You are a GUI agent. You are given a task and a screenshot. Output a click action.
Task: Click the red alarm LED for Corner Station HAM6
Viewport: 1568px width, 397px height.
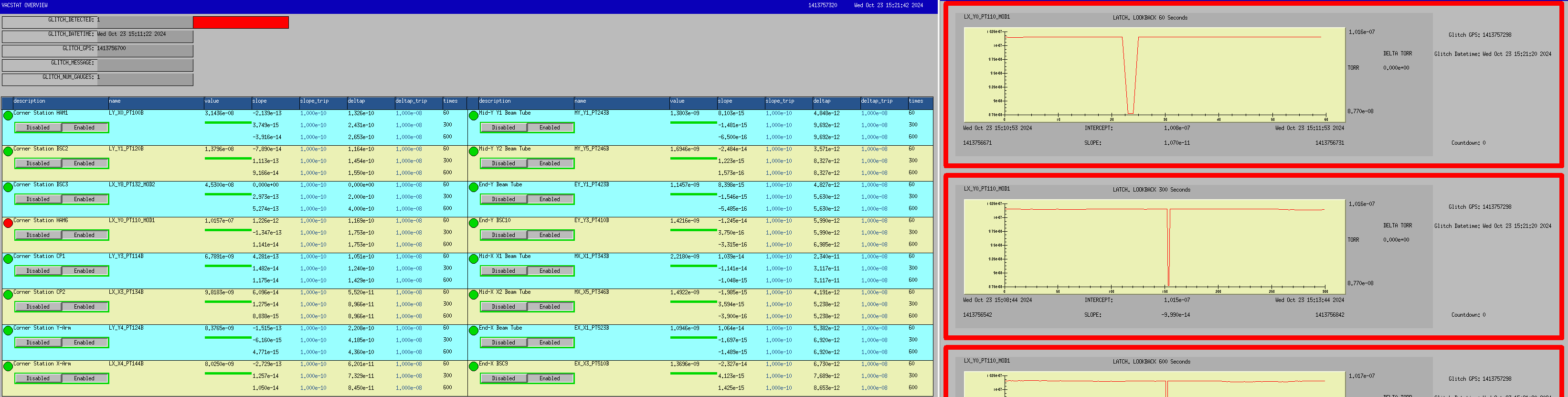click(x=8, y=224)
